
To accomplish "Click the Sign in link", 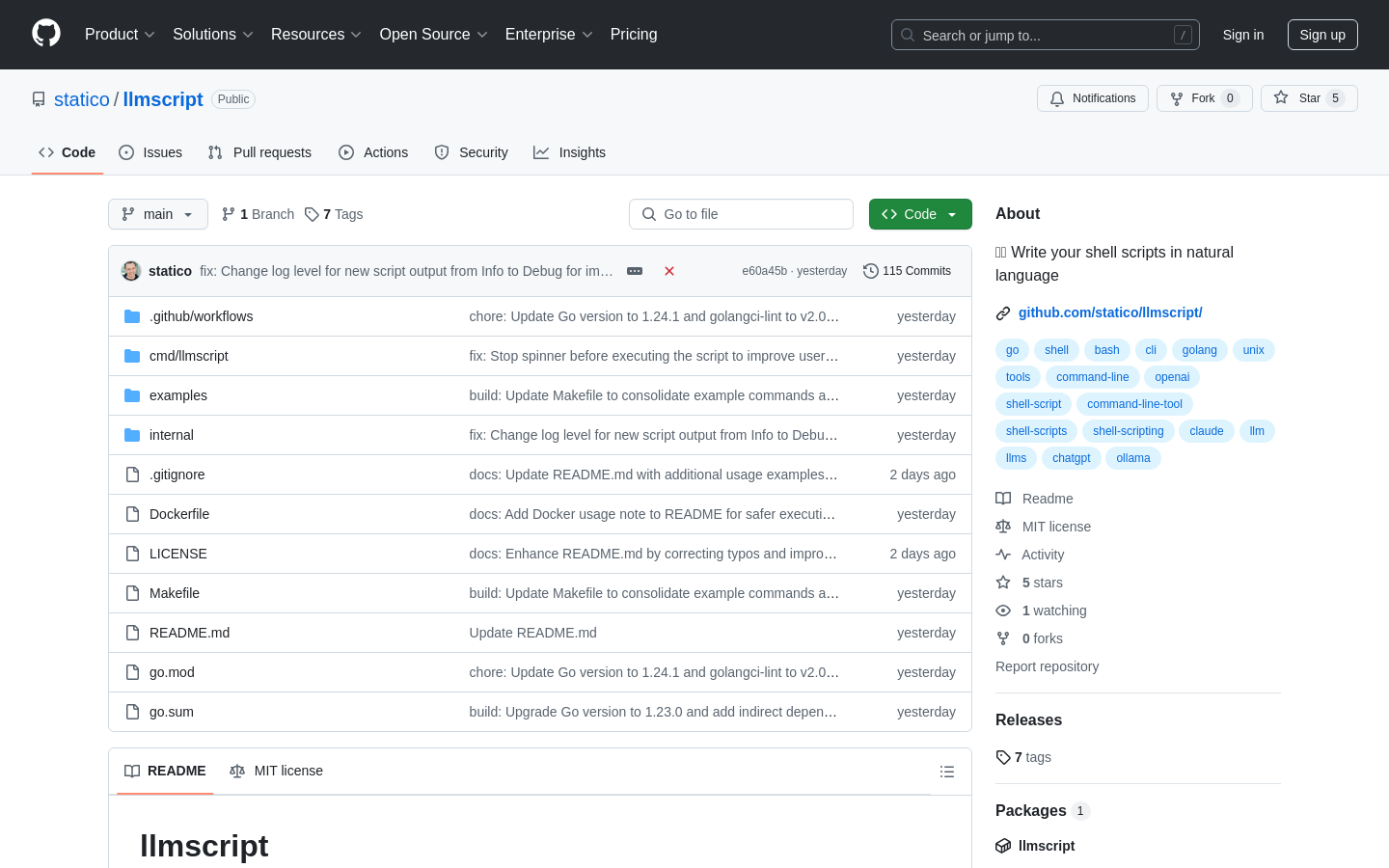I will pos(1243,35).
